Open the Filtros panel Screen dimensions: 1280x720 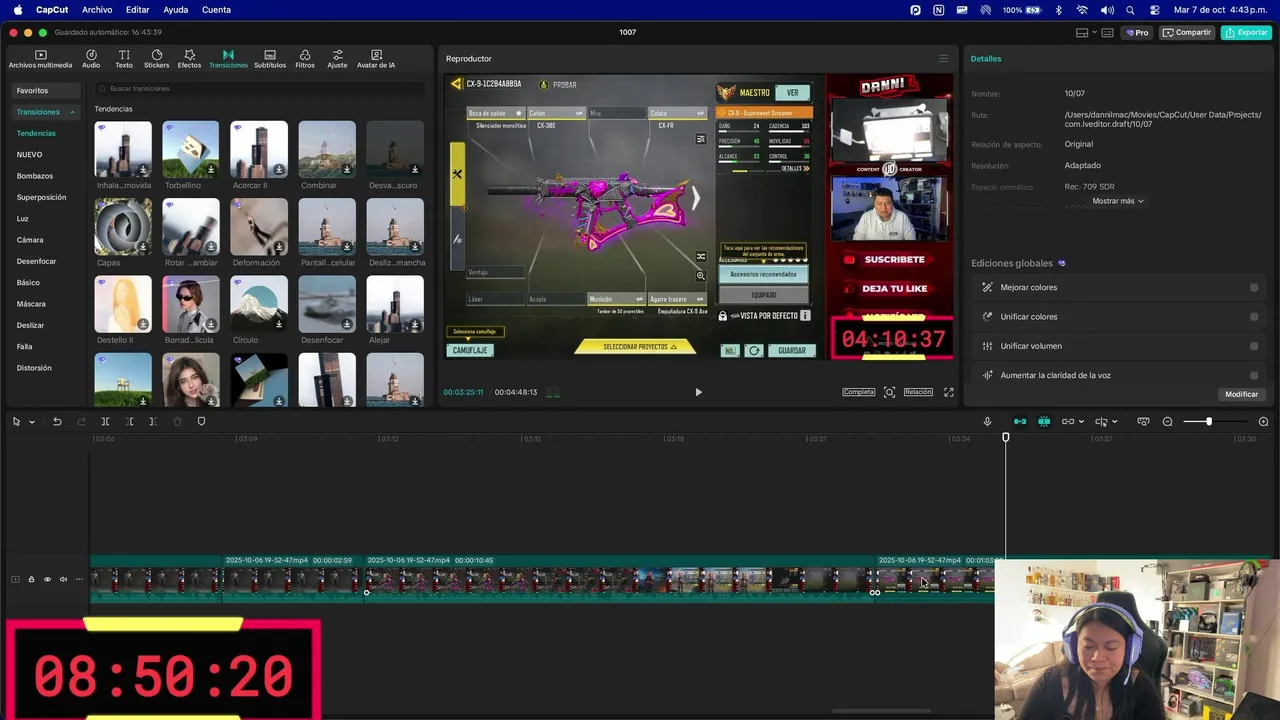click(x=305, y=59)
